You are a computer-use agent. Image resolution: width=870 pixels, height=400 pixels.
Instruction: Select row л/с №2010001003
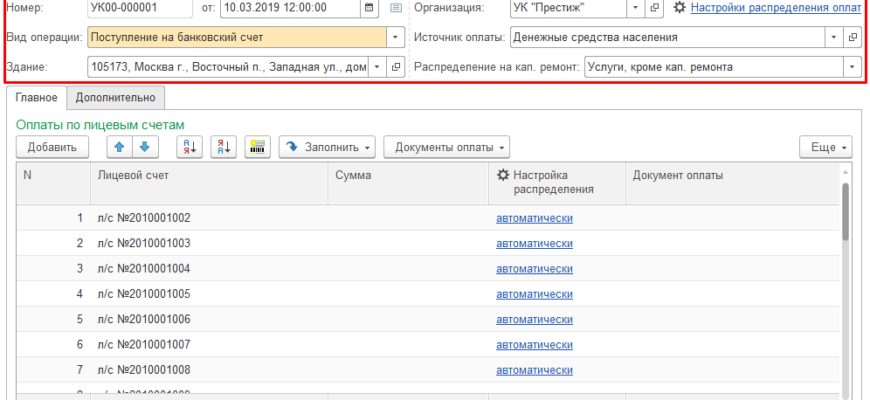click(x=428, y=244)
